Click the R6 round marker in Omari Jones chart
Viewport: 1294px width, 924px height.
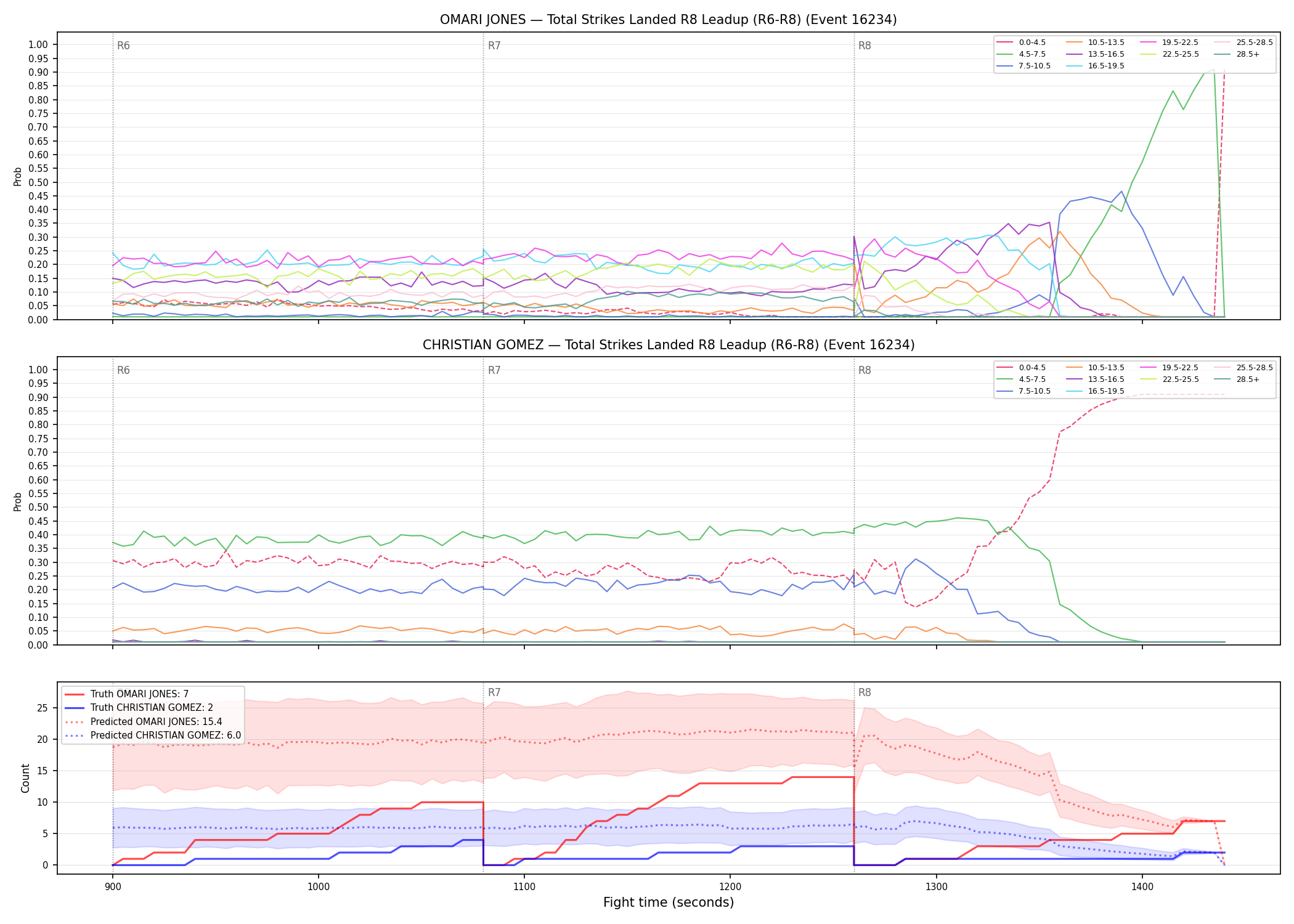tap(123, 46)
